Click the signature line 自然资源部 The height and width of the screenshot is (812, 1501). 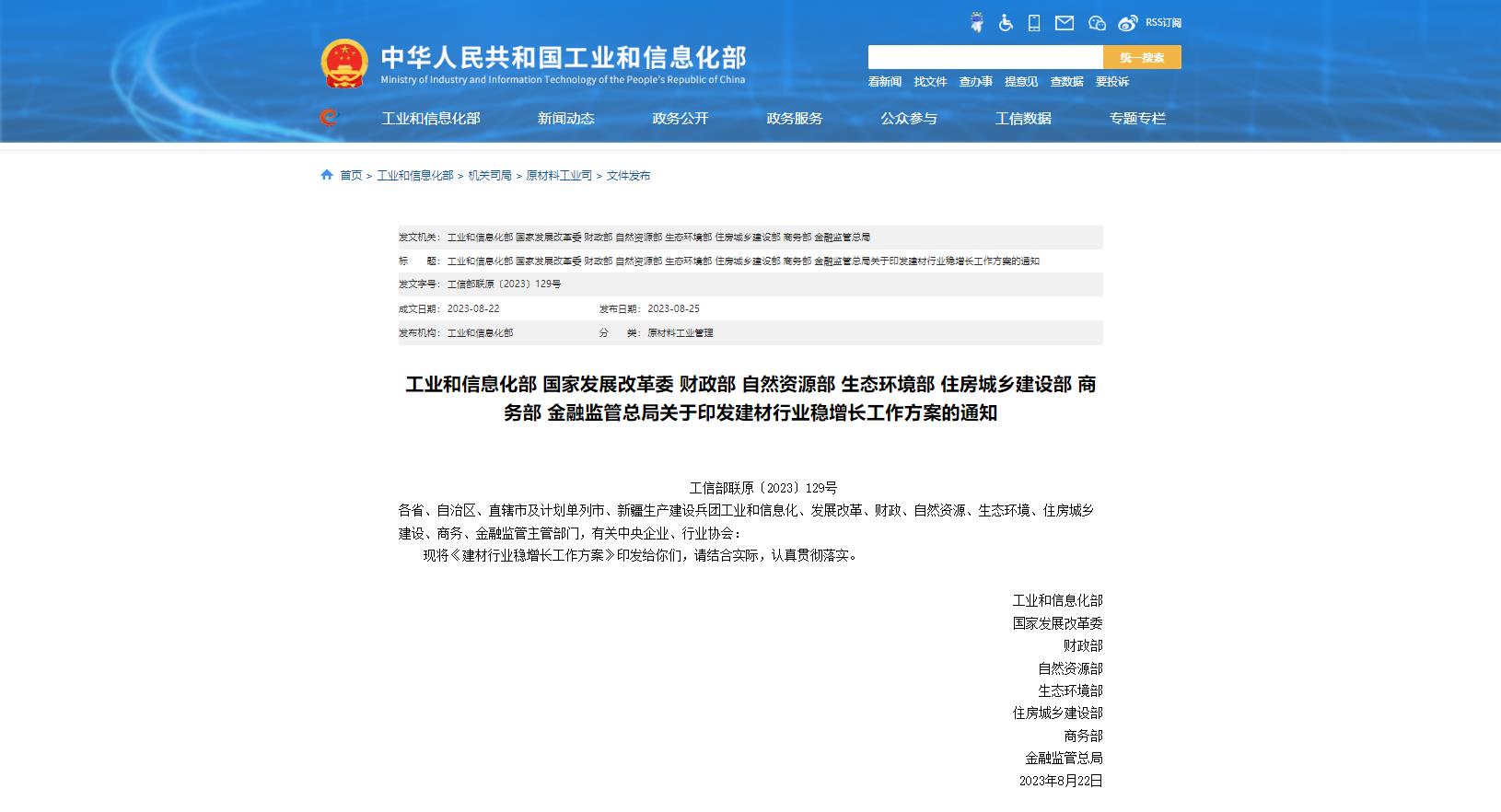tap(1070, 668)
